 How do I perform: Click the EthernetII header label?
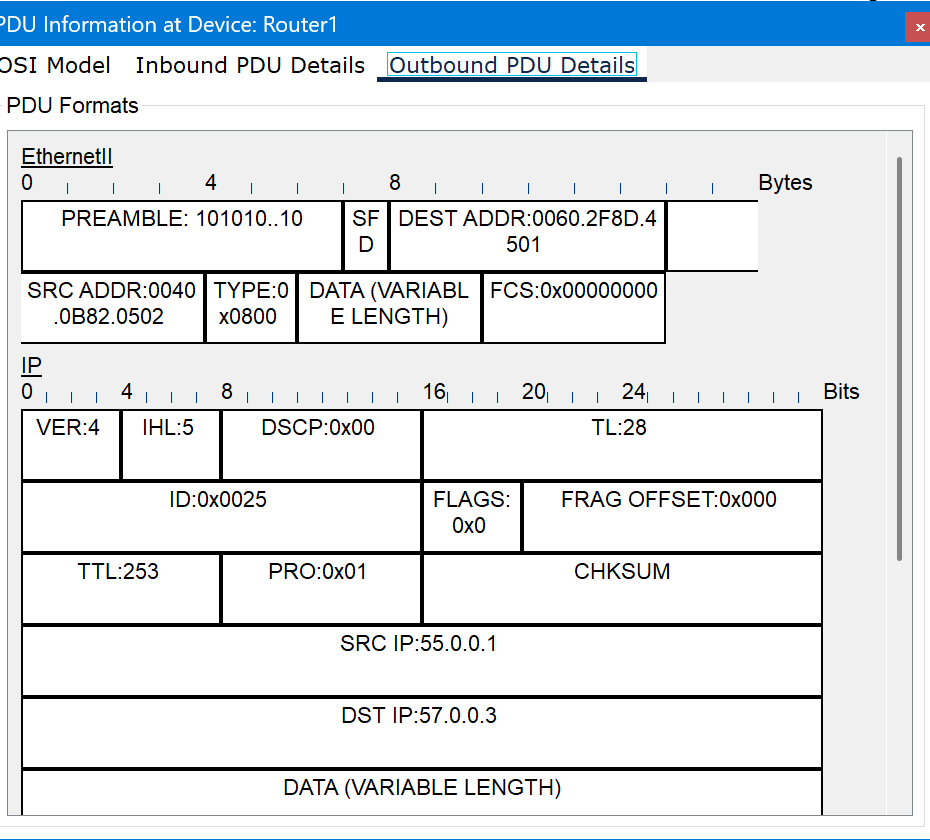tap(66, 157)
